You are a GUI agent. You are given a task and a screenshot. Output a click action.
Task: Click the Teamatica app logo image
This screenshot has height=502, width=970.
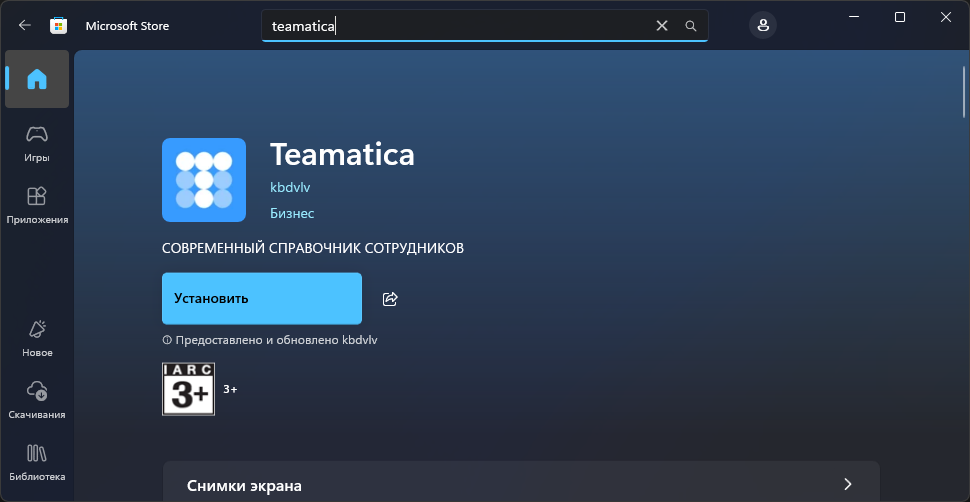click(204, 180)
